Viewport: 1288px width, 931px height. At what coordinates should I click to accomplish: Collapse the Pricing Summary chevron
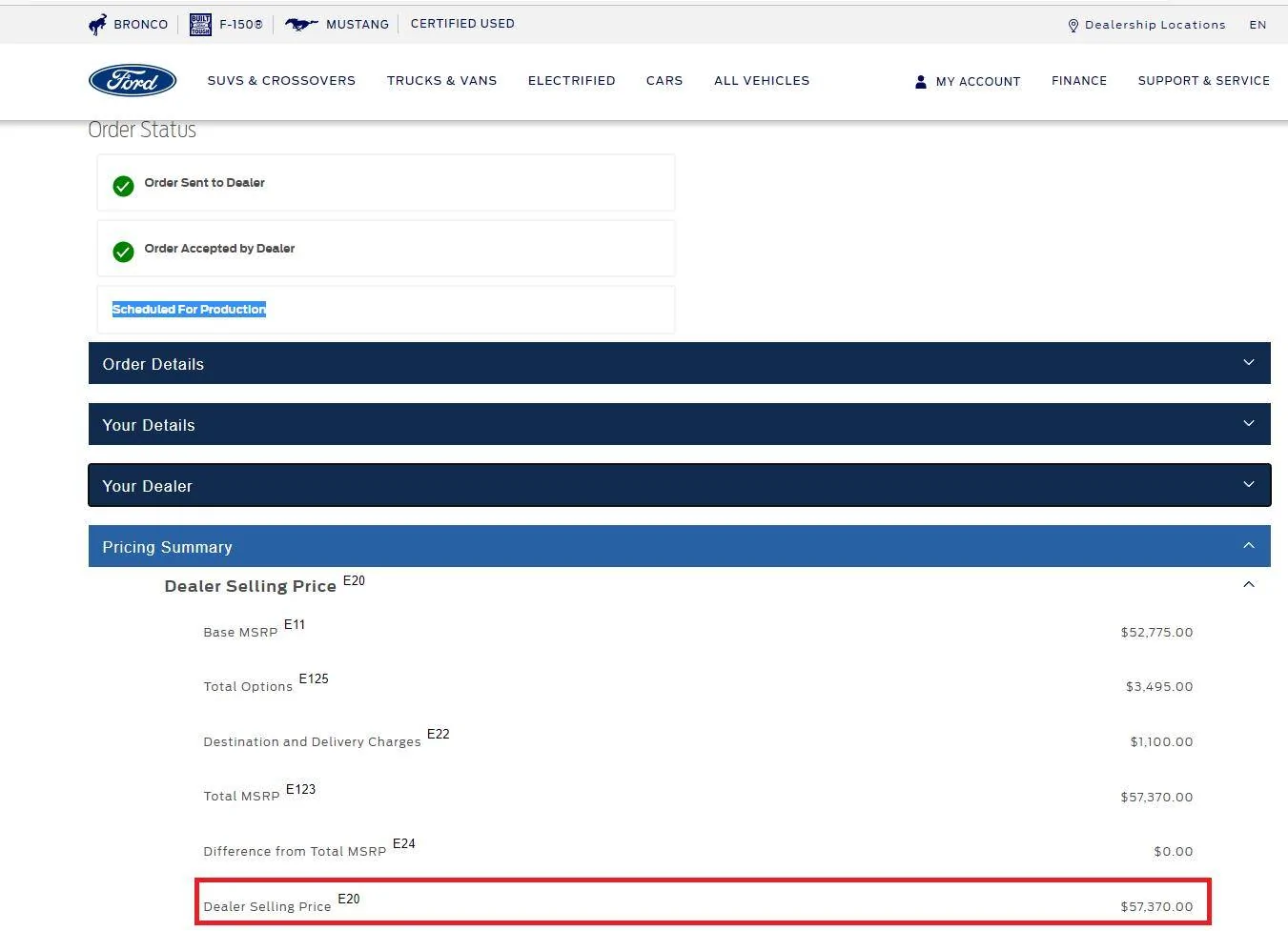pos(1249,546)
